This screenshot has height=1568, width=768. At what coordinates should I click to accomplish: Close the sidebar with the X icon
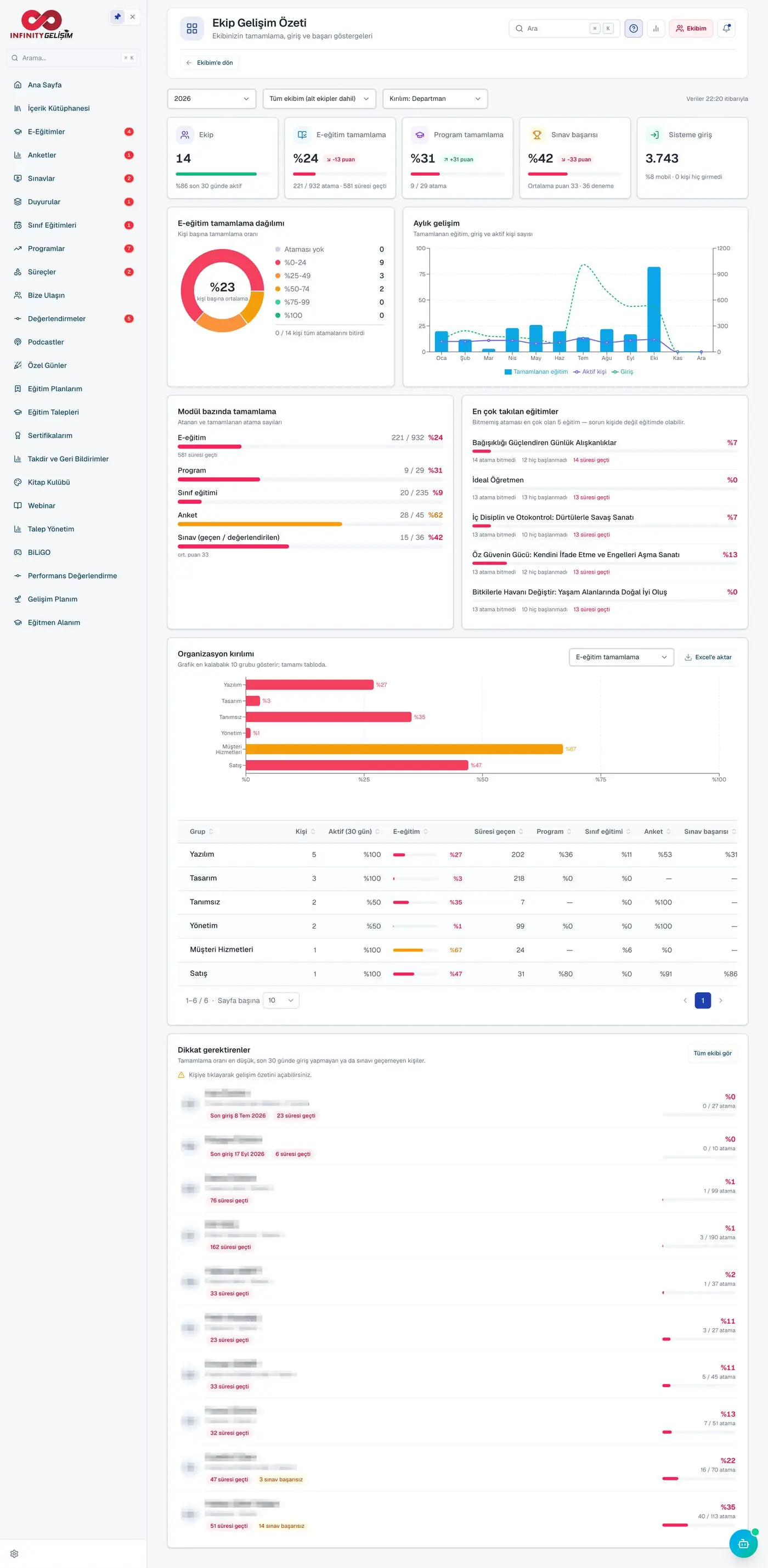pos(133,17)
